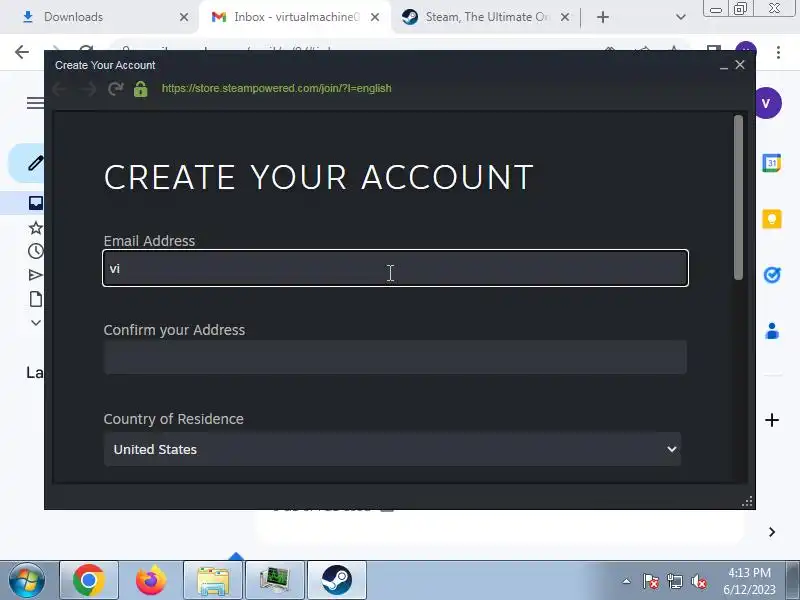Open Gmail main menu hamburger

[x=35, y=103]
